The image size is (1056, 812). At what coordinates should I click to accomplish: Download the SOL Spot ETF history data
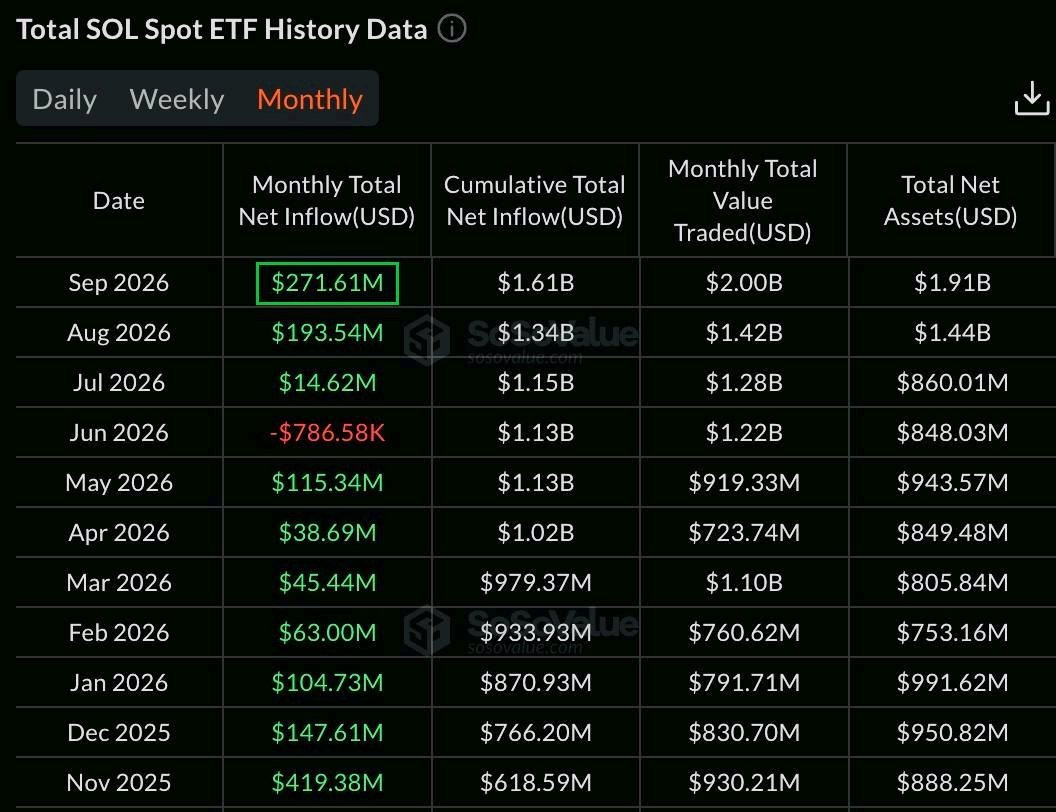coord(1032,98)
